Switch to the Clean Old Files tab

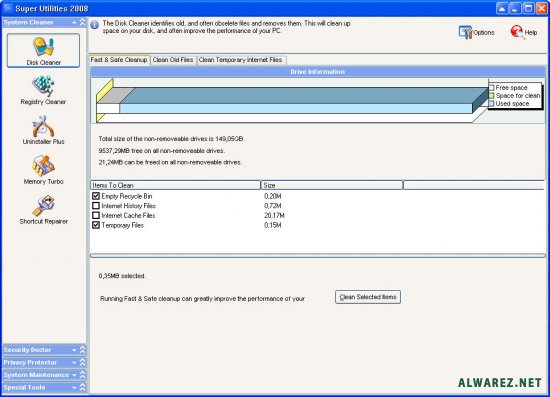[x=173, y=60]
